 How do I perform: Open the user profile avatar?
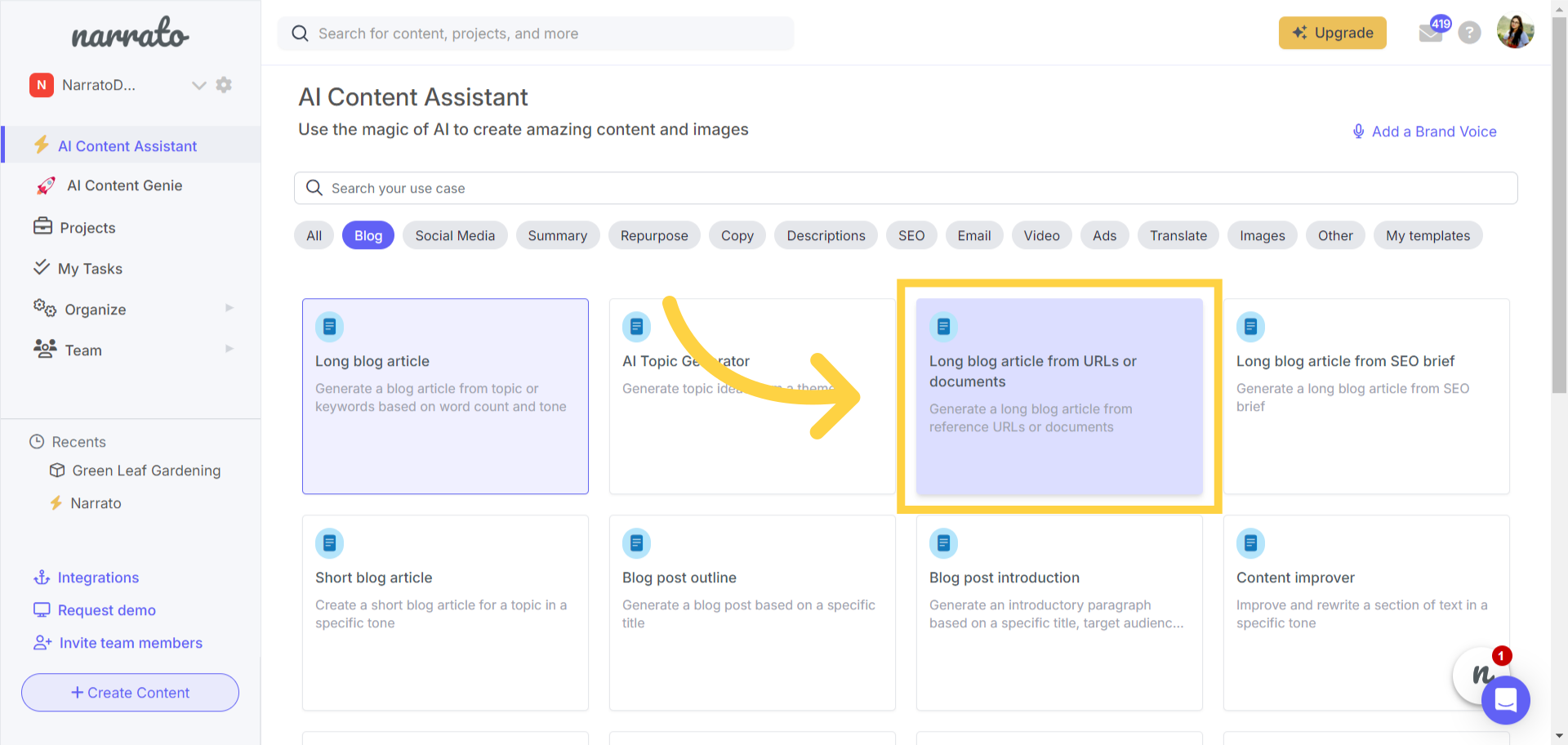click(1516, 32)
